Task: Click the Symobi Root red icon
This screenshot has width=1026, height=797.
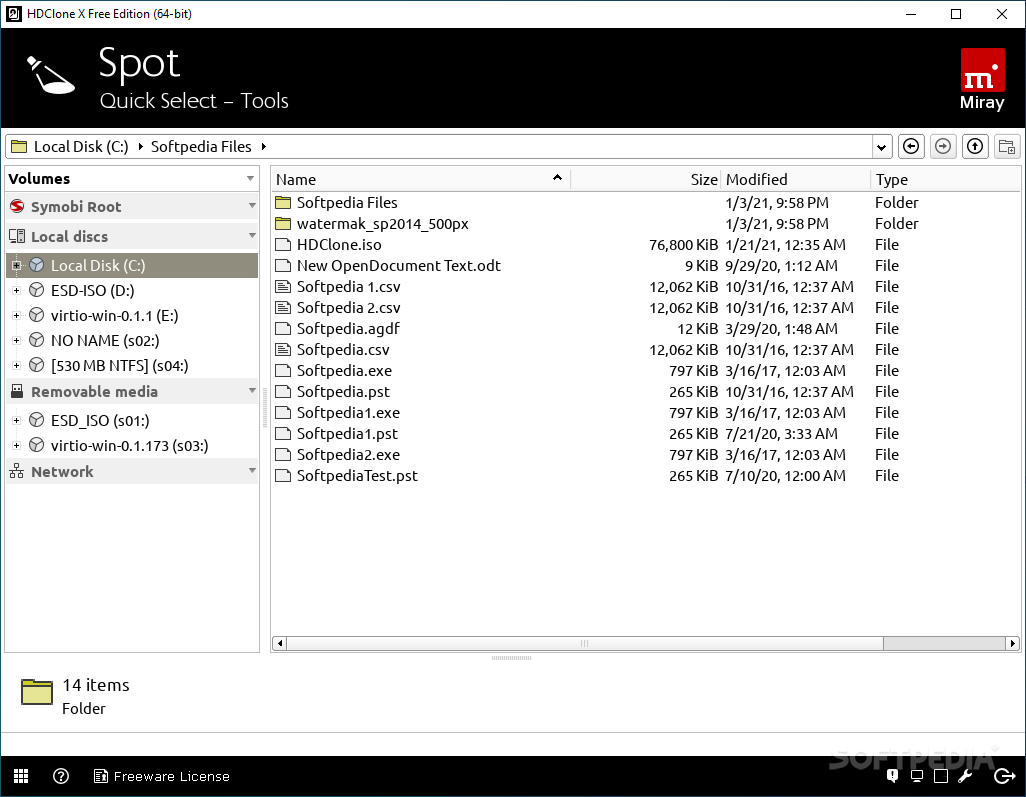Action: tap(18, 207)
